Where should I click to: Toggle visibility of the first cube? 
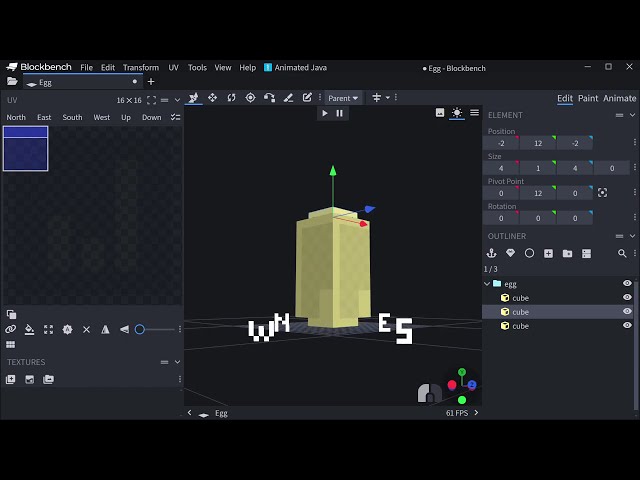627,298
